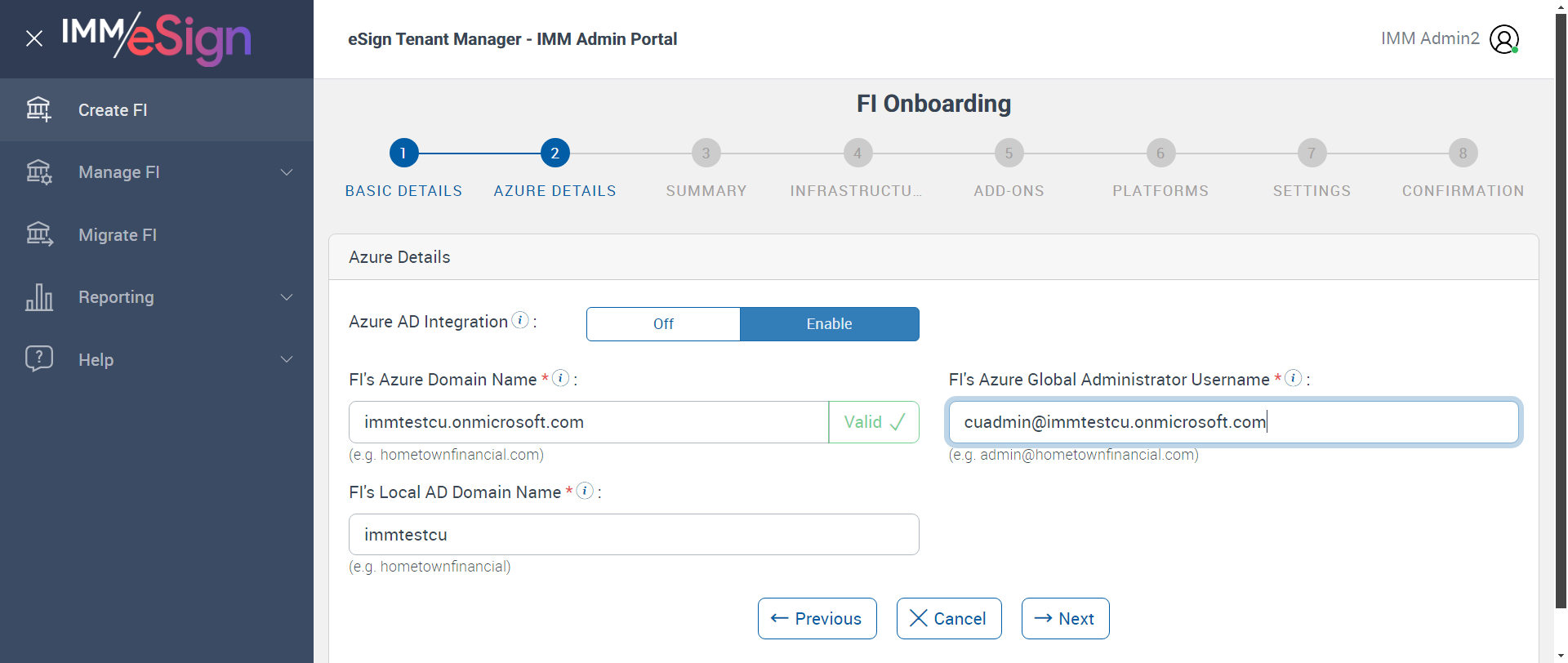Click the Help question mark icon
Viewport: 1568px width, 663px height.
point(38,359)
